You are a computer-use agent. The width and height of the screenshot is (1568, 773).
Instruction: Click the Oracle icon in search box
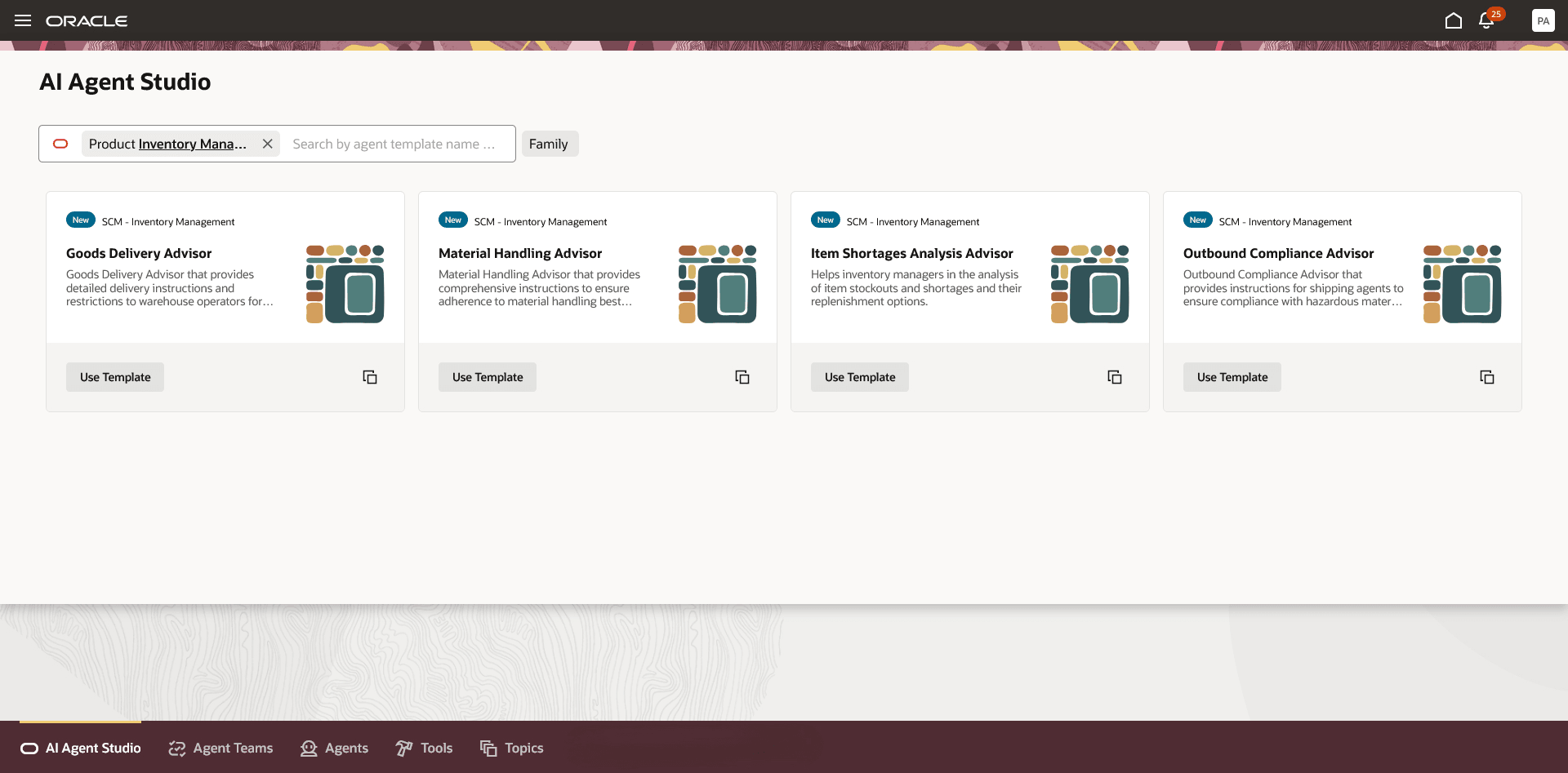pos(60,144)
